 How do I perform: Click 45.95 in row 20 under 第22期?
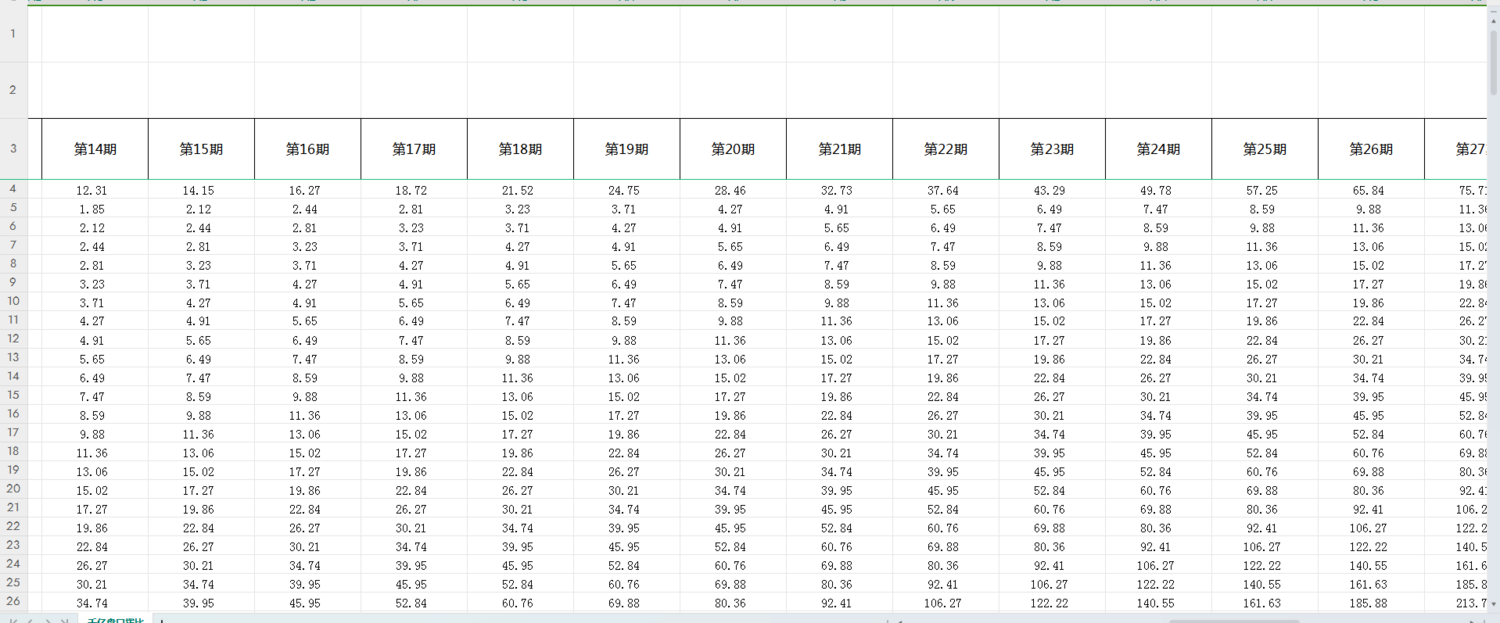click(946, 490)
